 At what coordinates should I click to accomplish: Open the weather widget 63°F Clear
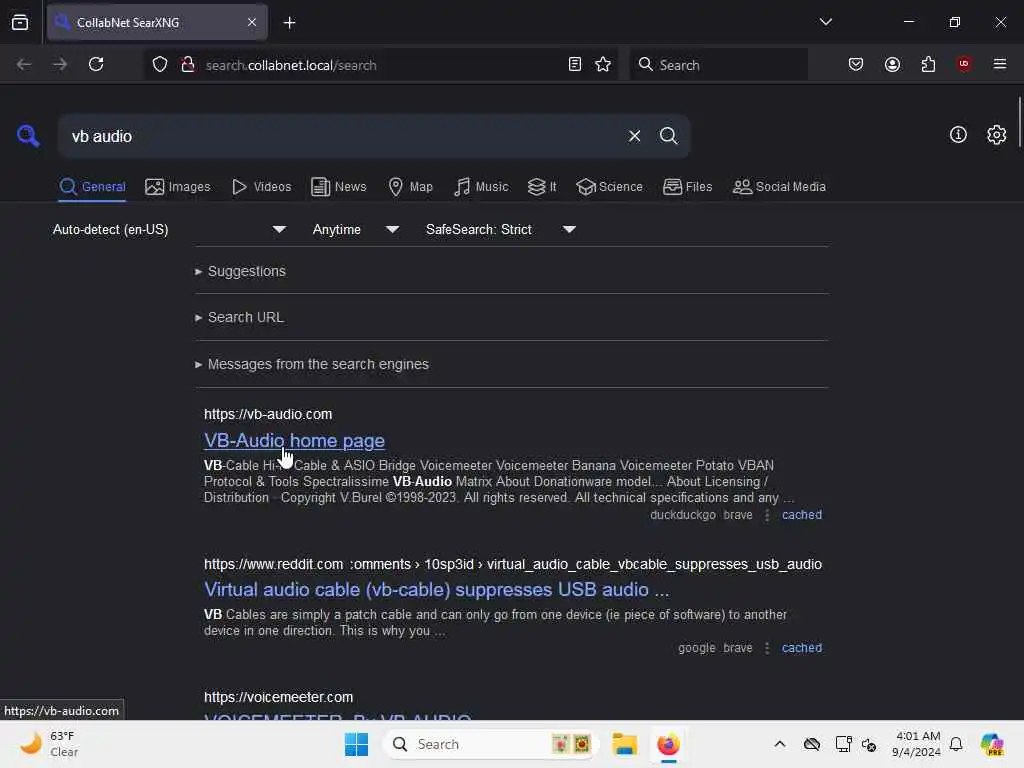[50, 744]
